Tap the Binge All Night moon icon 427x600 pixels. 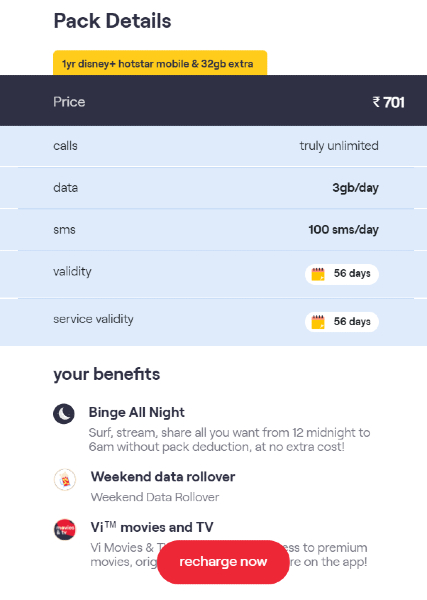64,414
